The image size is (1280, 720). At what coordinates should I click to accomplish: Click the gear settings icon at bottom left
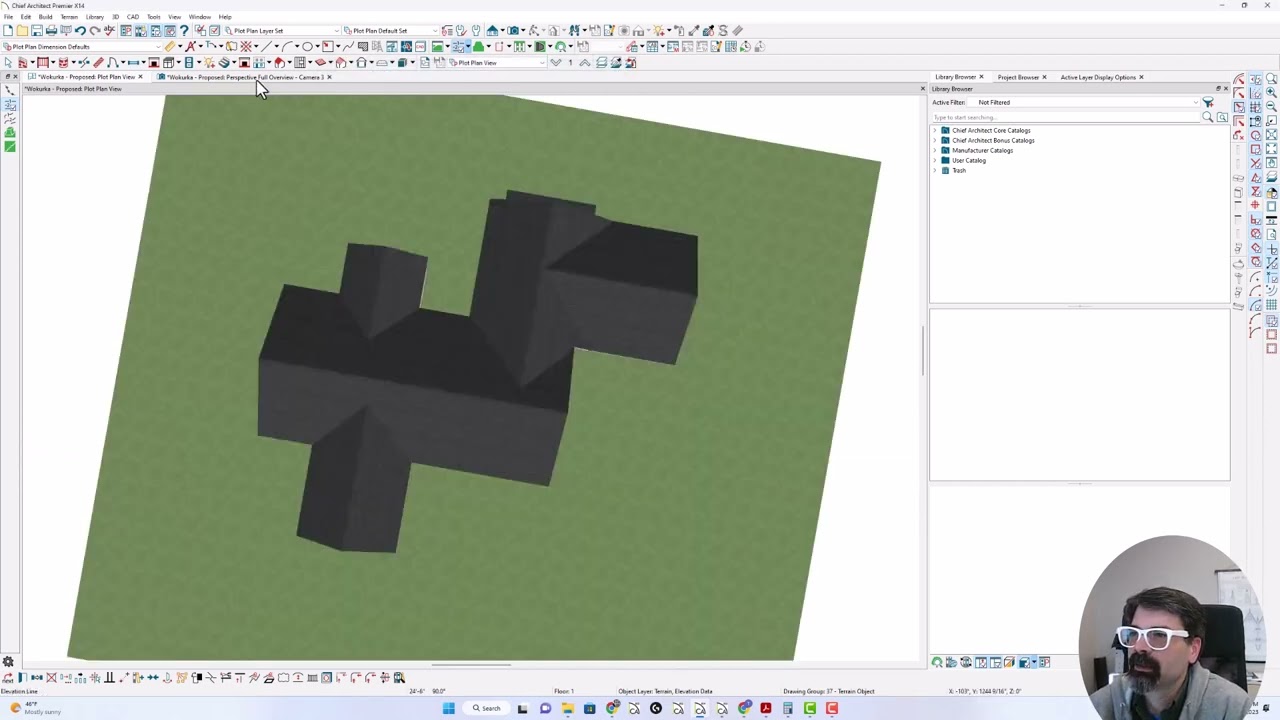click(8, 662)
